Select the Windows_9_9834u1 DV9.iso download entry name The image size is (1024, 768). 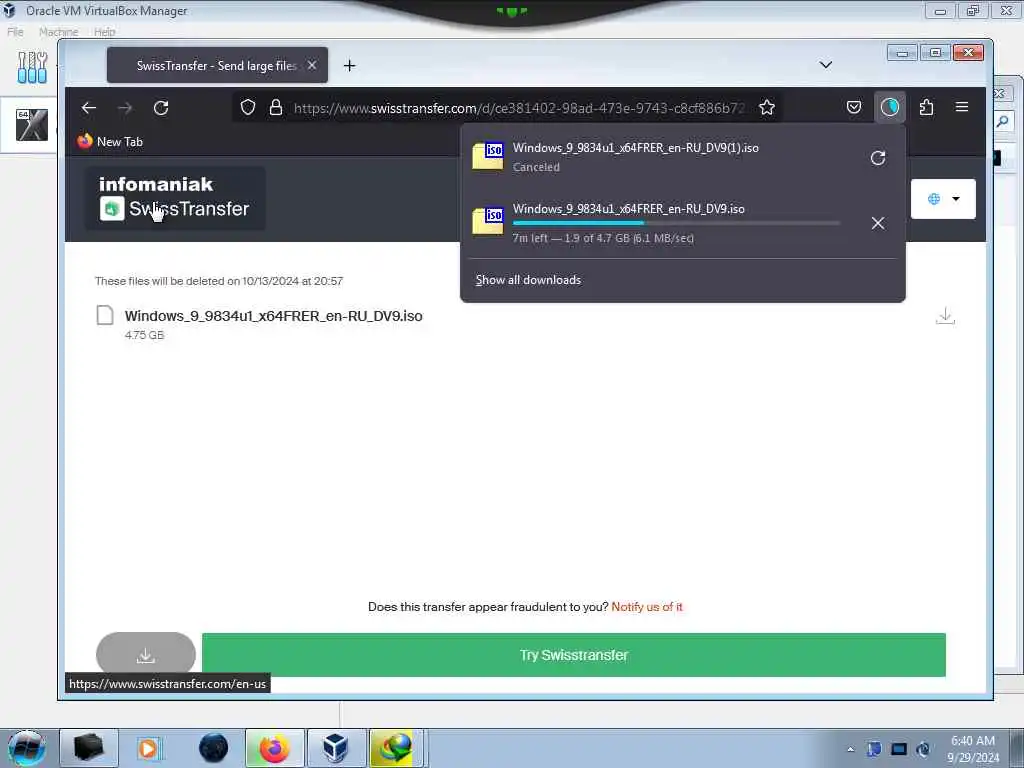[628, 209]
